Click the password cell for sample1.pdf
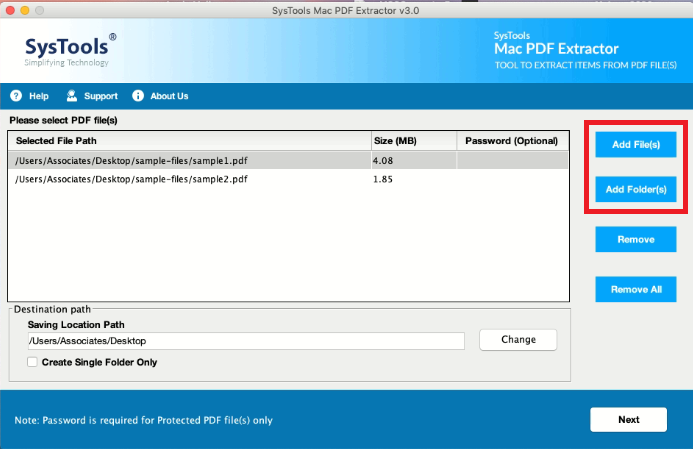The image size is (693, 449). [513, 160]
